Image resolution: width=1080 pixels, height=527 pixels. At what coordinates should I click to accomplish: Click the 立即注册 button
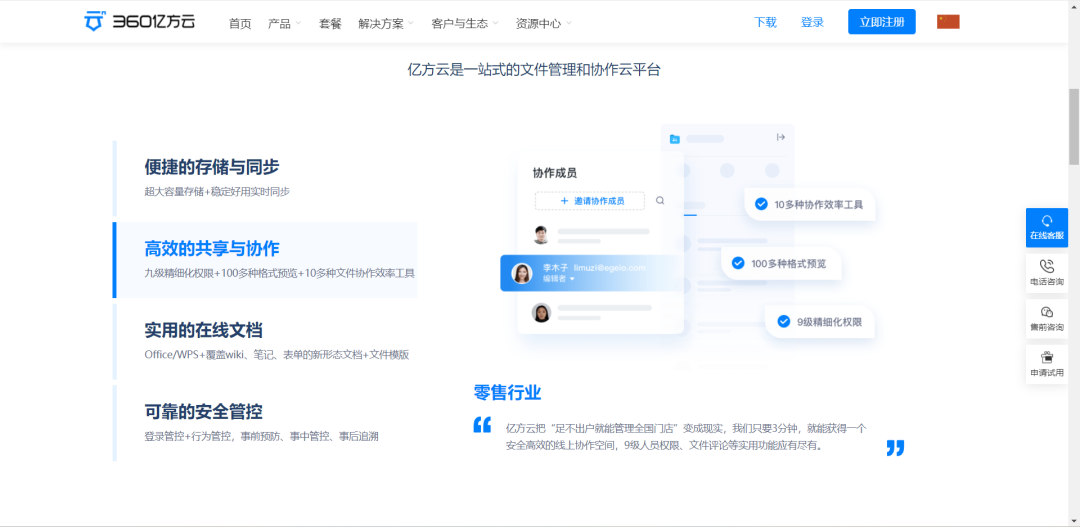pyautogui.click(x=882, y=21)
